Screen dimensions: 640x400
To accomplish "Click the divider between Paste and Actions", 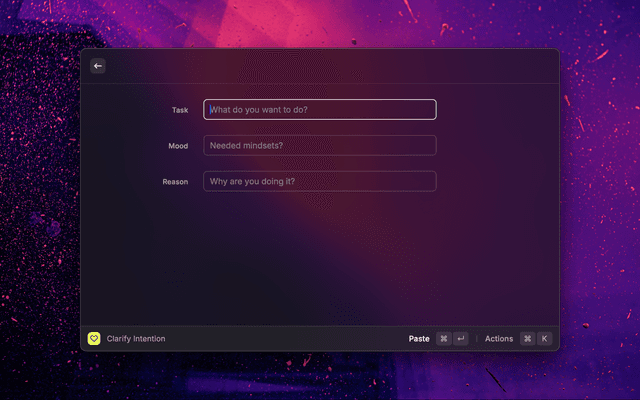I will coord(477,339).
